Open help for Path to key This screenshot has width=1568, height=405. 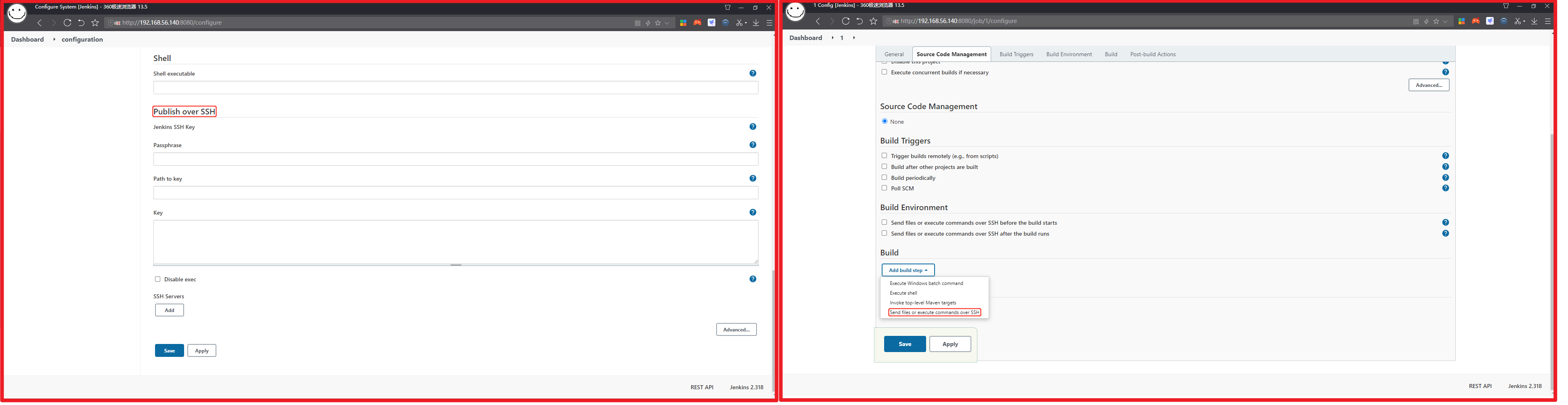point(753,178)
